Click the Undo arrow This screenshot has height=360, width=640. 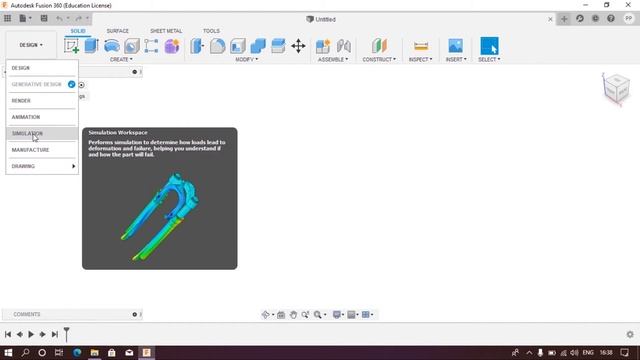(x=60, y=18)
